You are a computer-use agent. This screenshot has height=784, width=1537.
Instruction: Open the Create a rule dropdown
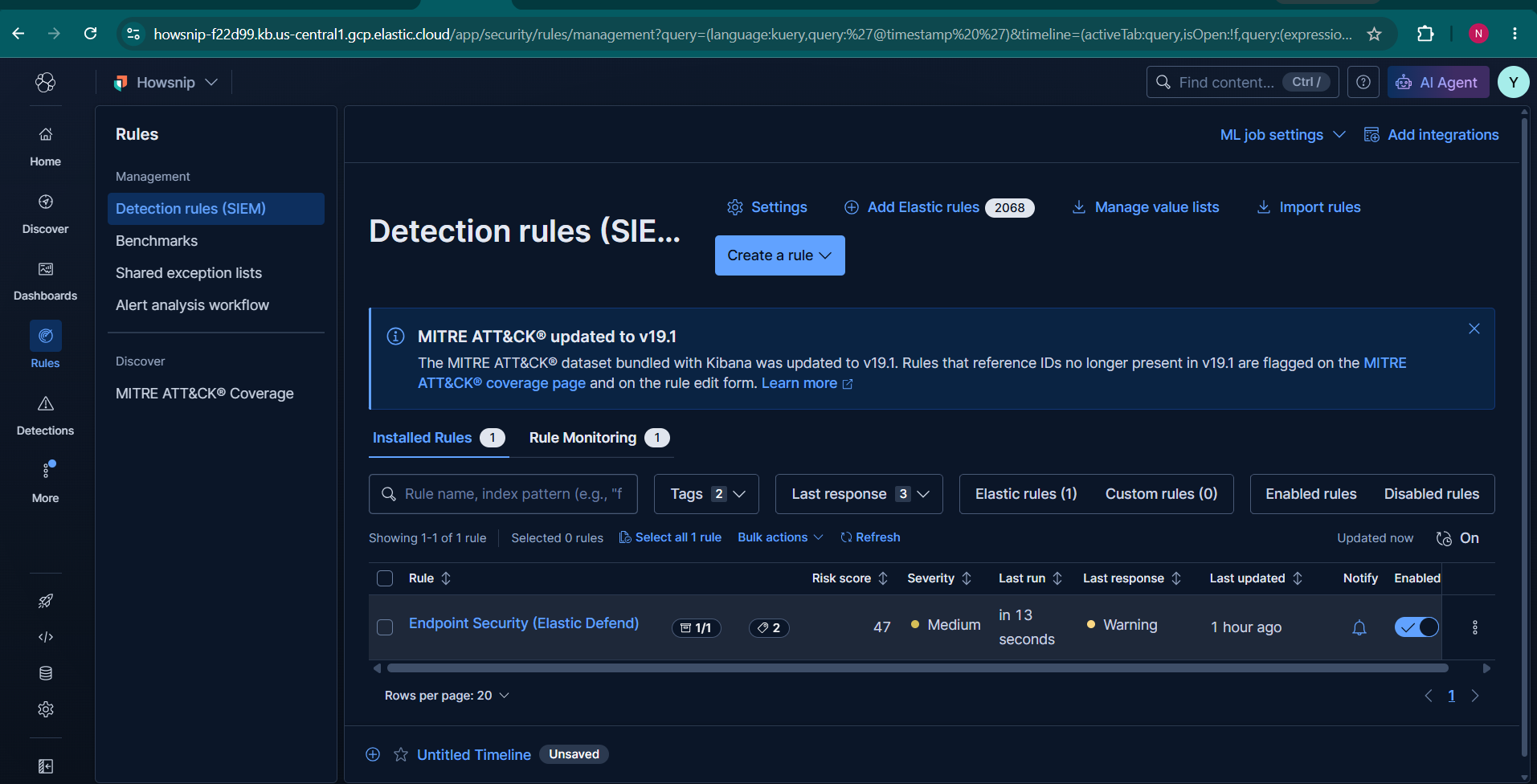click(780, 255)
